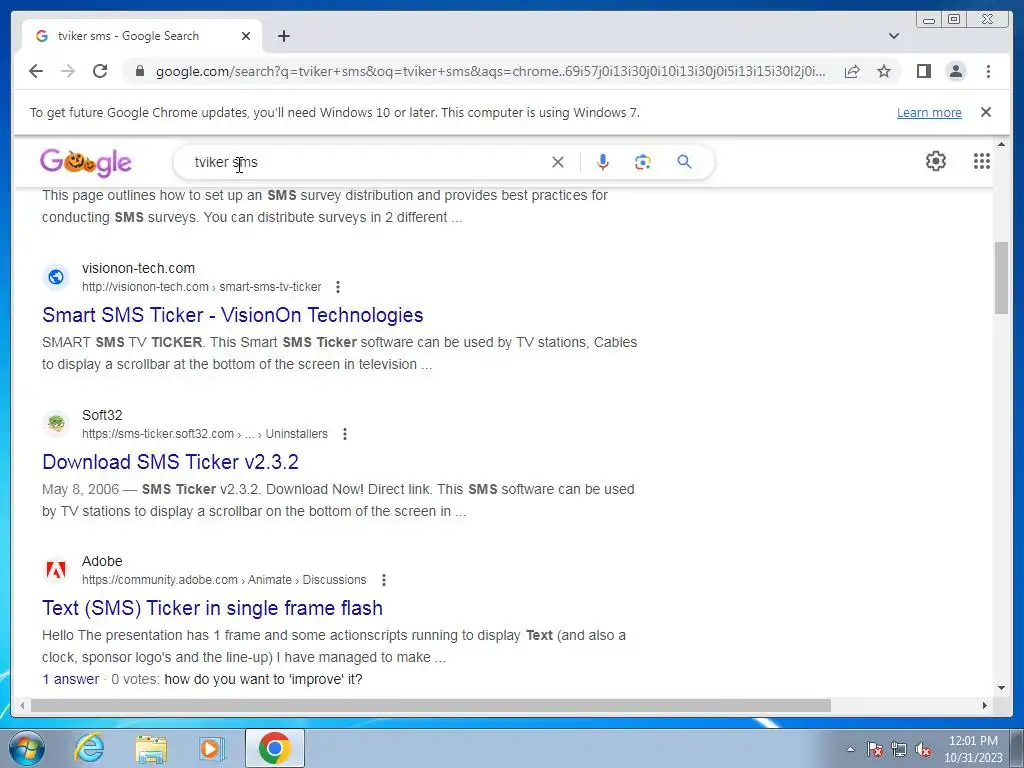Open the Download SMS Ticker v2.3.2 result
This screenshot has height=768, width=1024.
(x=170, y=462)
